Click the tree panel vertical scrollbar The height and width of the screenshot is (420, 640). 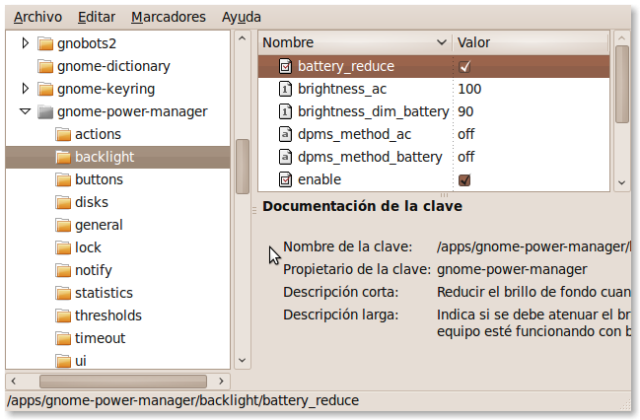(241, 166)
